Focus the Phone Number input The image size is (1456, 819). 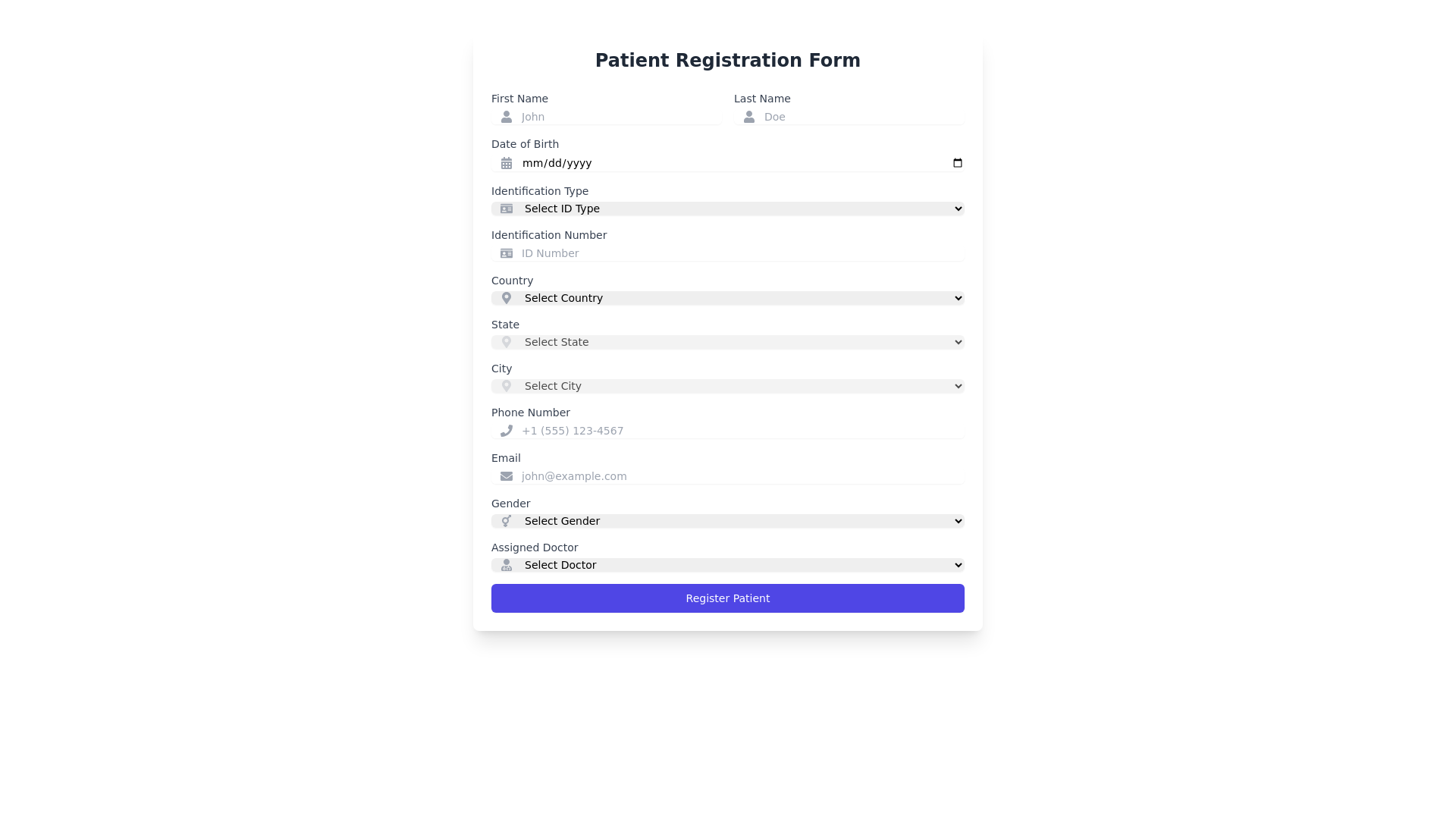click(x=739, y=431)
